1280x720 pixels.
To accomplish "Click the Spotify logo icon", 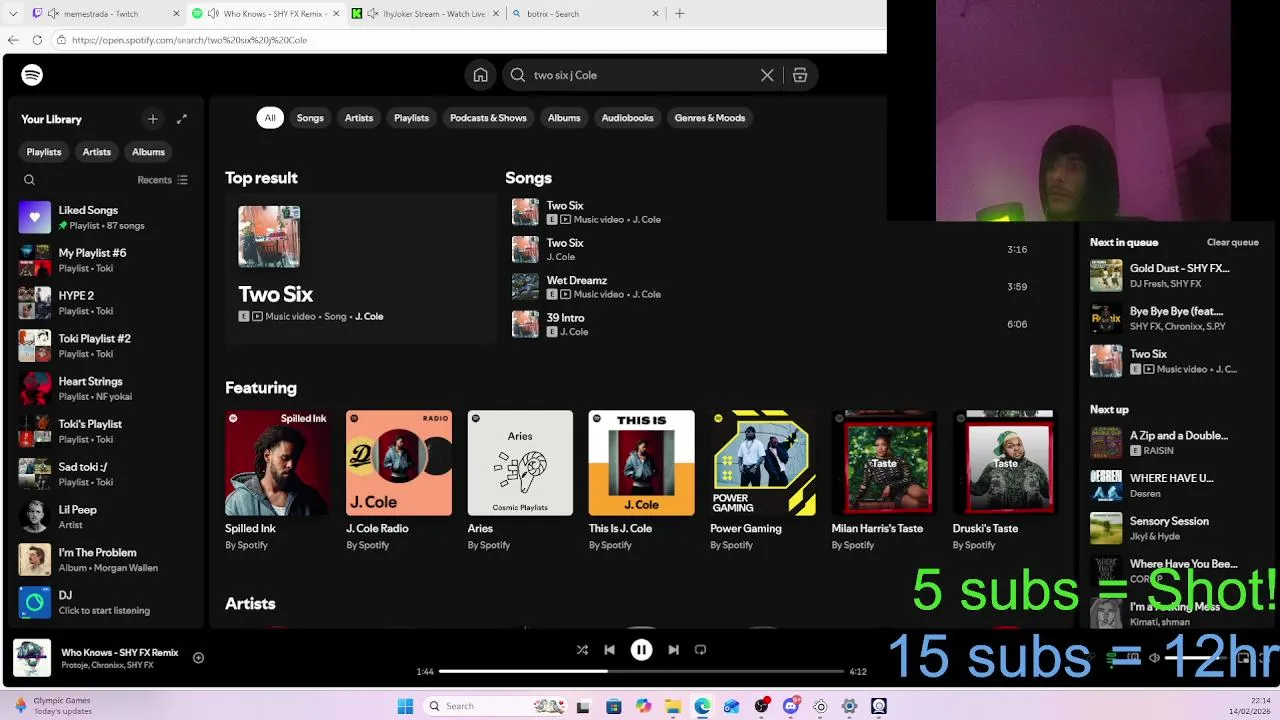I will click(32, 75).
